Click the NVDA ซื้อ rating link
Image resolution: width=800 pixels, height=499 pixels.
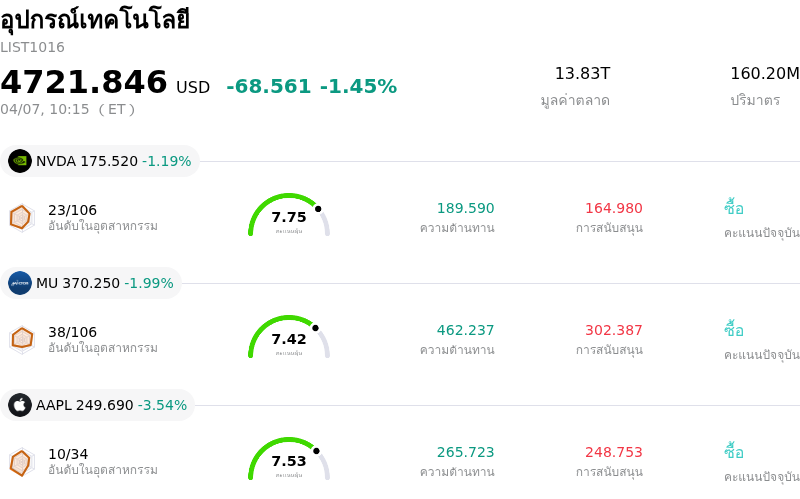(734, 208)
